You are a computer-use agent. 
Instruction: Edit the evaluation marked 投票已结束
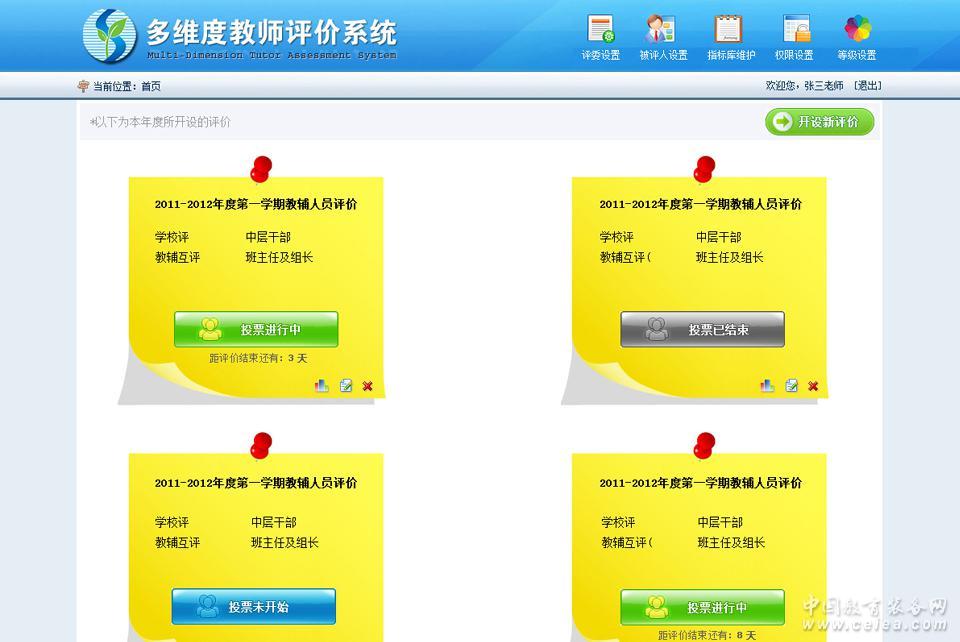click(791, 386)
